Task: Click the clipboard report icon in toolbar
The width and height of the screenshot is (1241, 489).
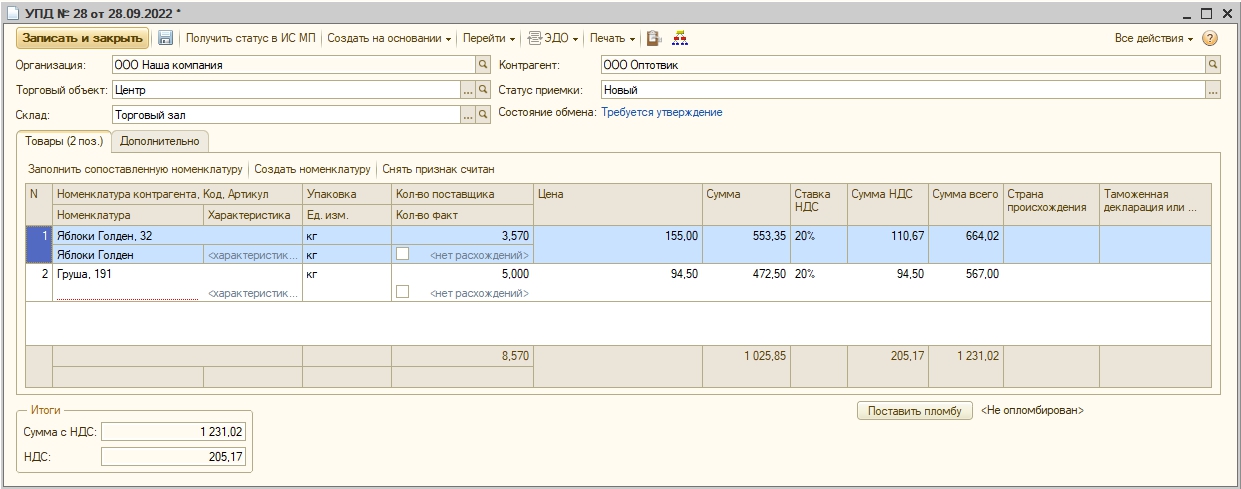Action: click(x=654, y=38)
